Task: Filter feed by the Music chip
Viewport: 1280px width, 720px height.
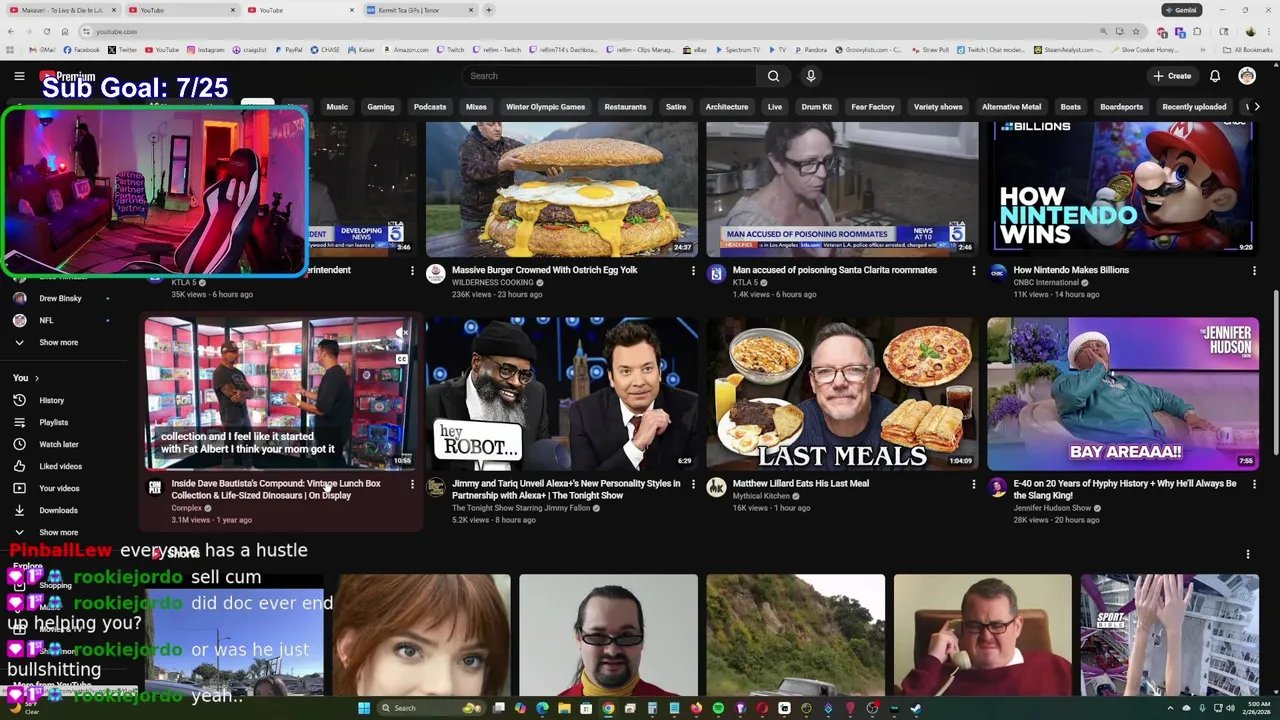Action: click(337, 107)
